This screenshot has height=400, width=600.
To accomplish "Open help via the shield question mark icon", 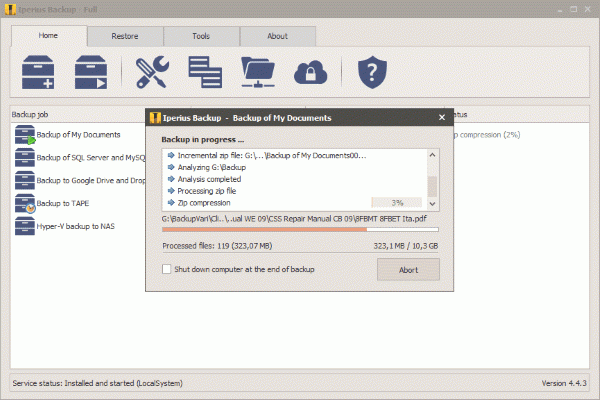I will point(371,72).
